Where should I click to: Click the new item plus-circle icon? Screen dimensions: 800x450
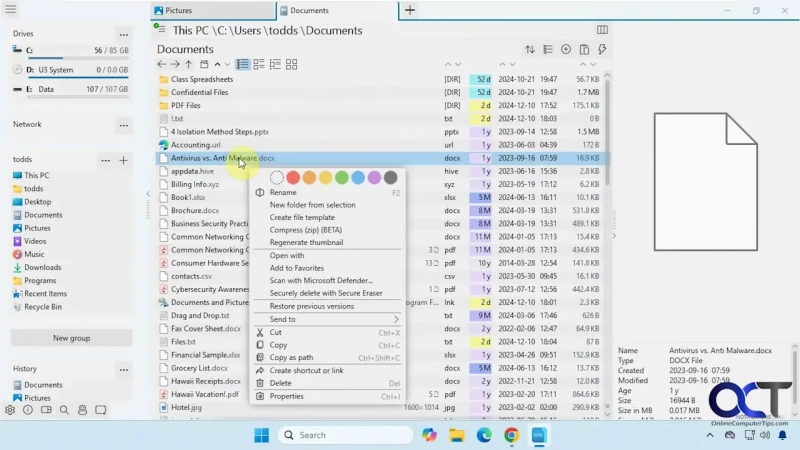tap(566, 49)
